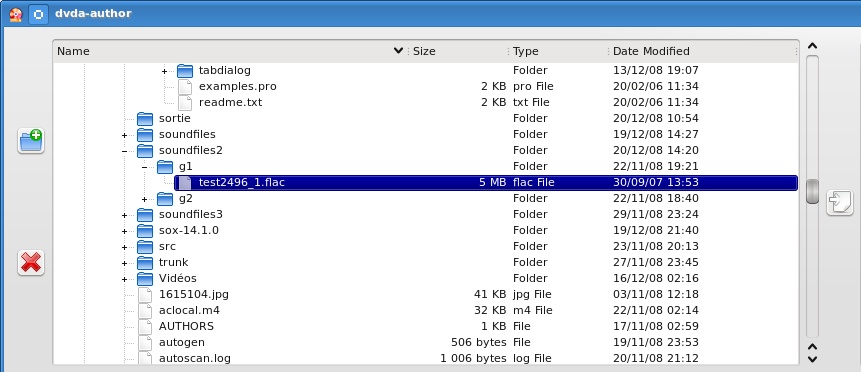Click the m4 File type cell
861x372 pixels.
(533, 310)
